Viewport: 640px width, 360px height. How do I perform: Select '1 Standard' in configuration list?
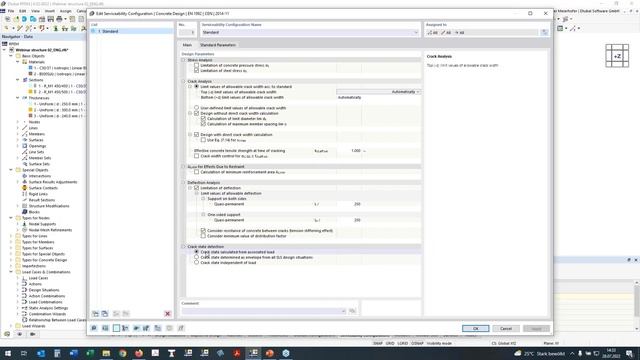[x=131, y=31]
